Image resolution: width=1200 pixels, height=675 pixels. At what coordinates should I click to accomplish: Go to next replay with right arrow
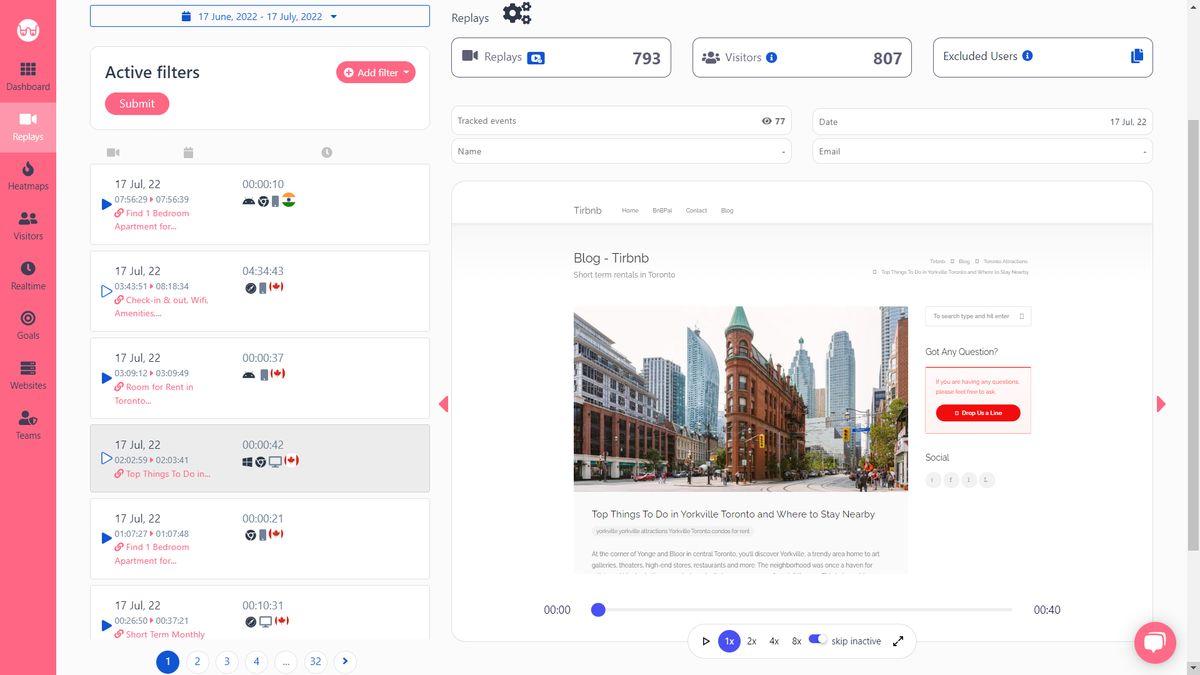[1161, 404]
